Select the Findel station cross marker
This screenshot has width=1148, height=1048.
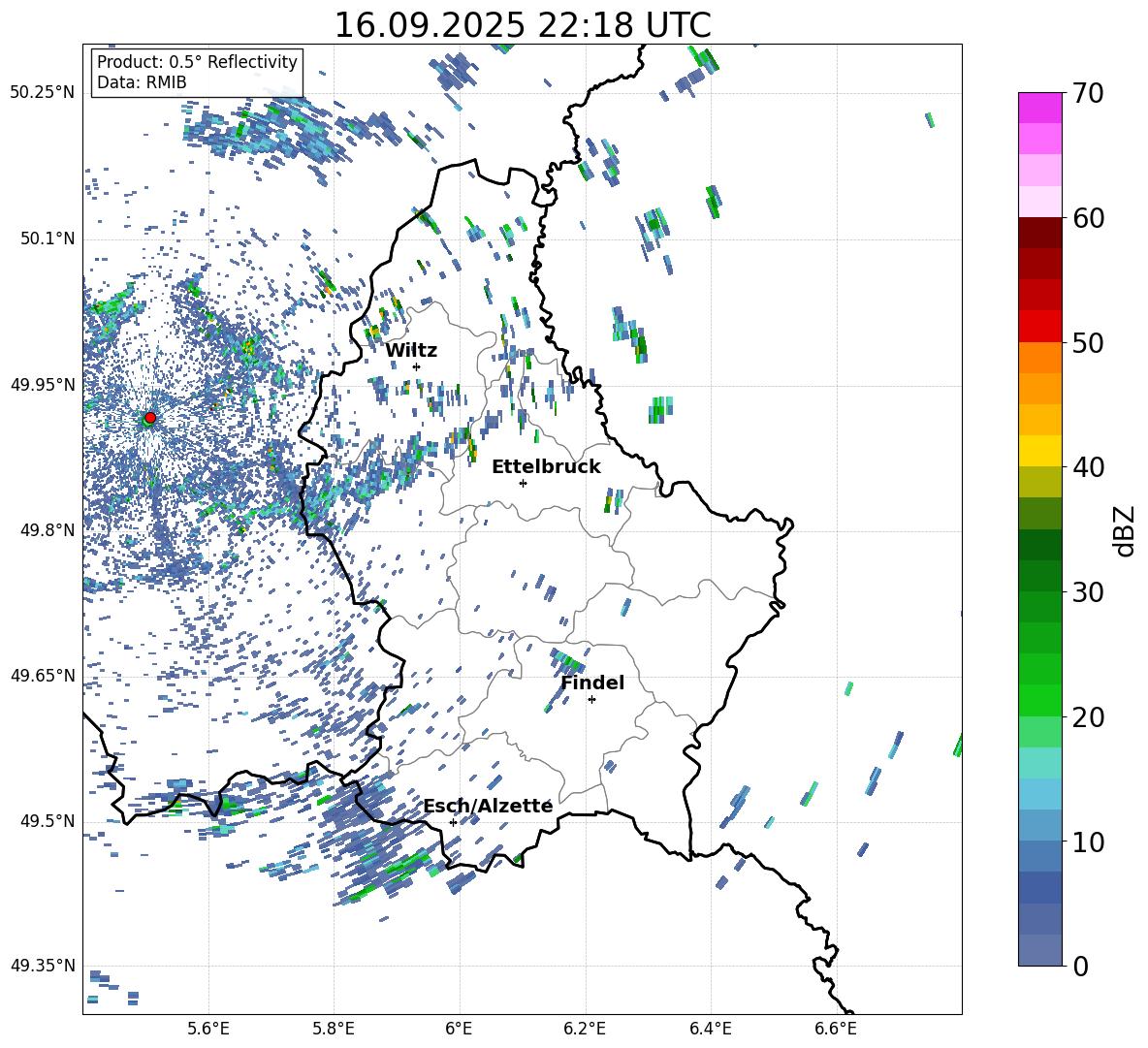coord(591,699)
